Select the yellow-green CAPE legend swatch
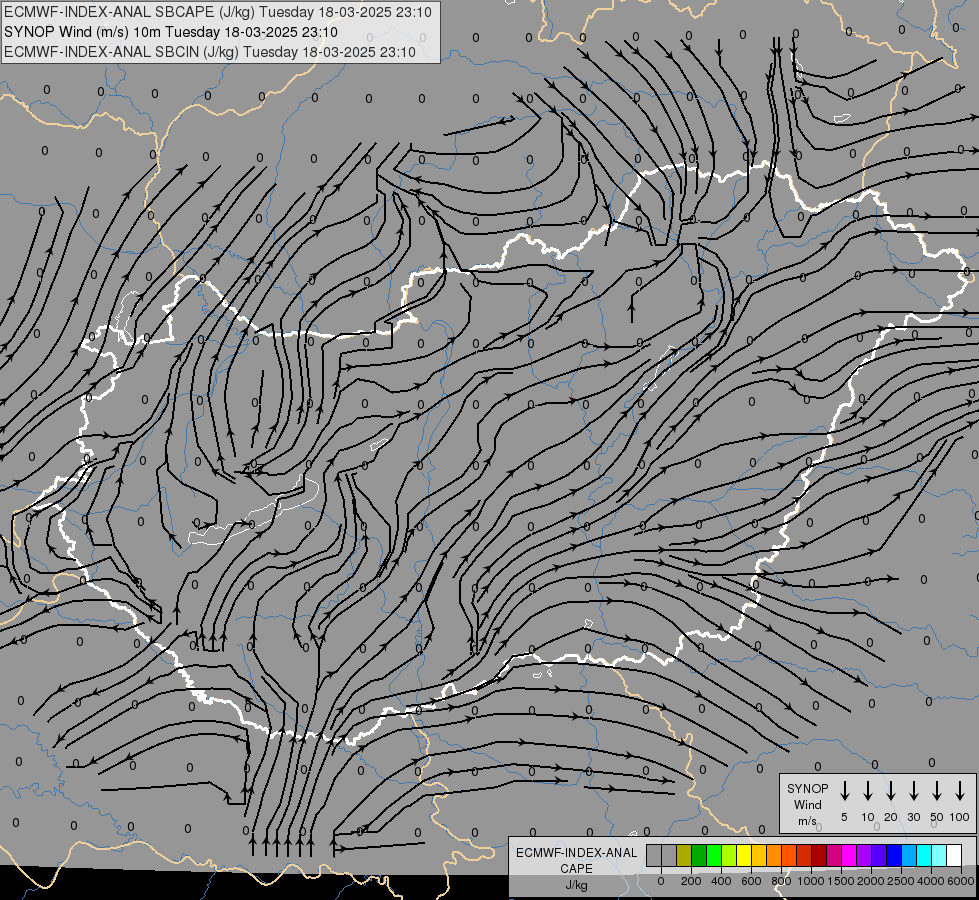Screen dimensions: 979x900 tap(729, 855)
